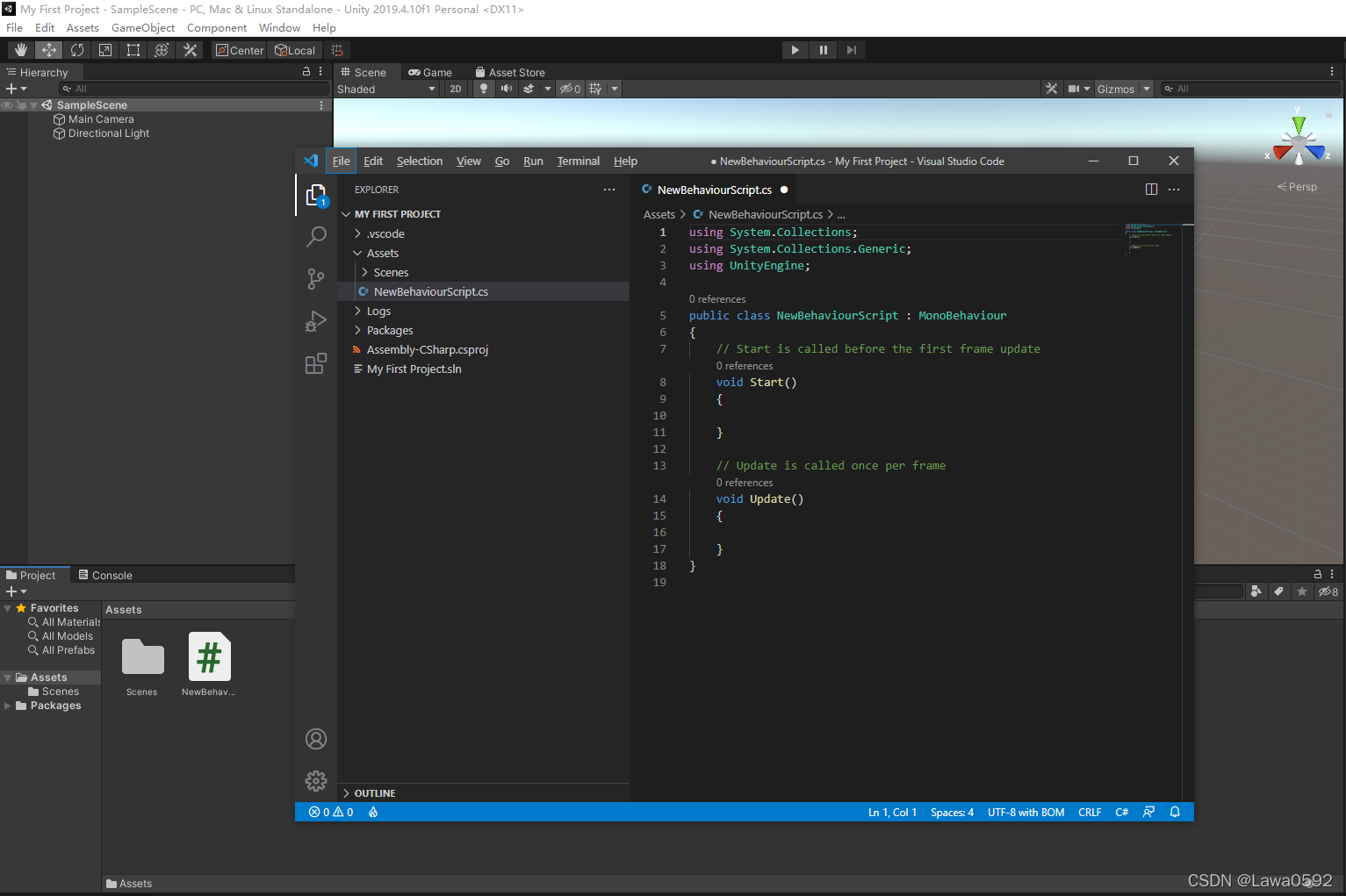Click Spaces: 4 indentation setting
Screen dimensions: 1346x896
click(952, 813)
